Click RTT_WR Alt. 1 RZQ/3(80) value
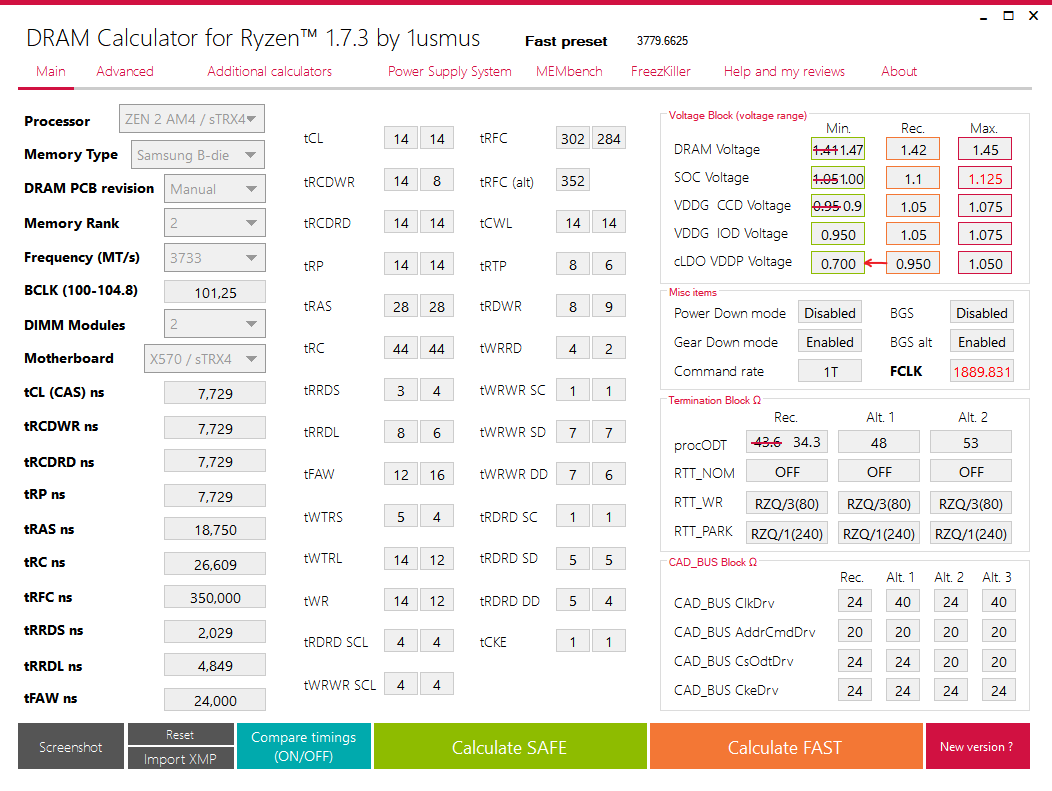 tap(879, 503)
